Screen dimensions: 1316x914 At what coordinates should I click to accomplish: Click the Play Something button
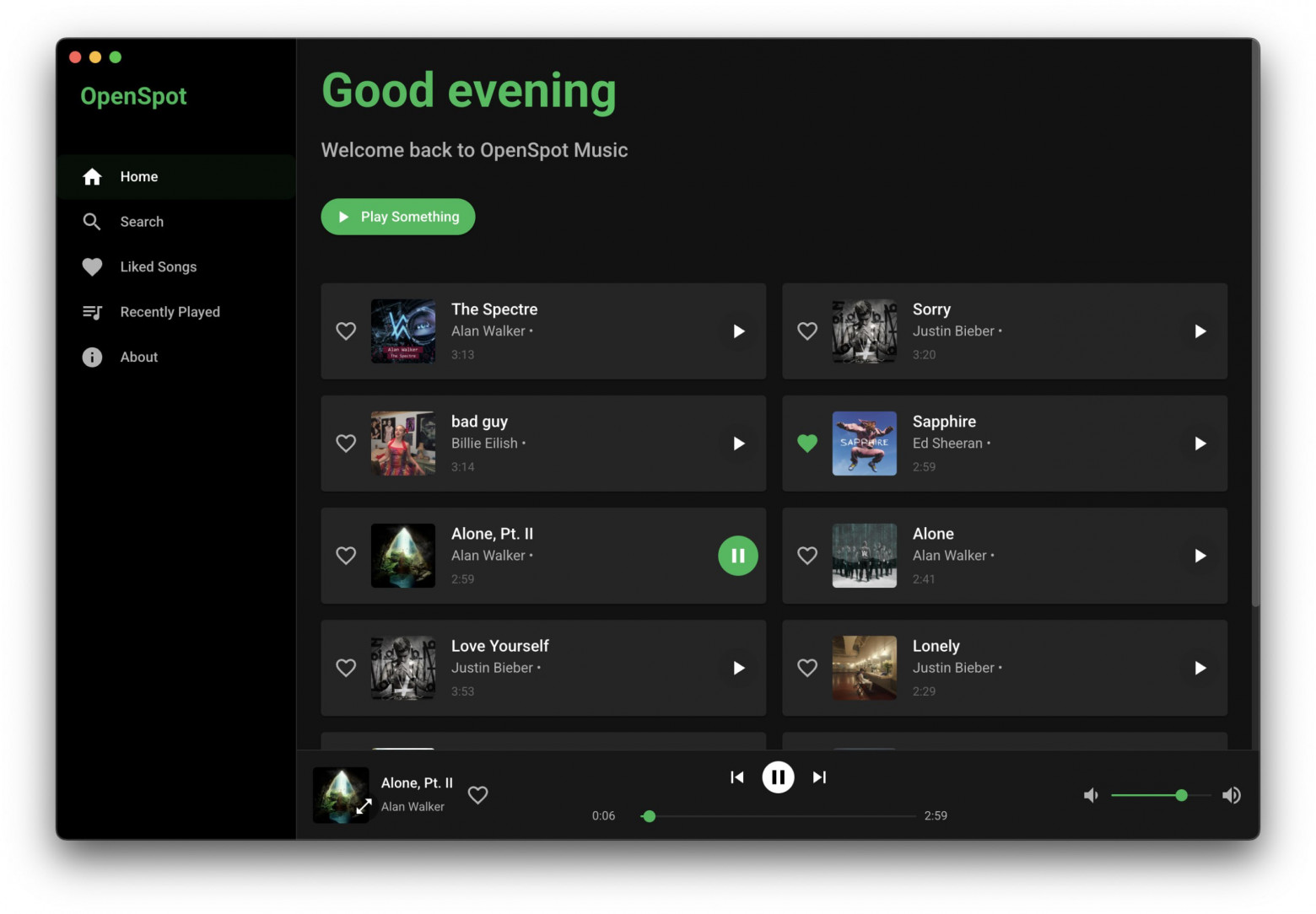(x=398, y=217)
